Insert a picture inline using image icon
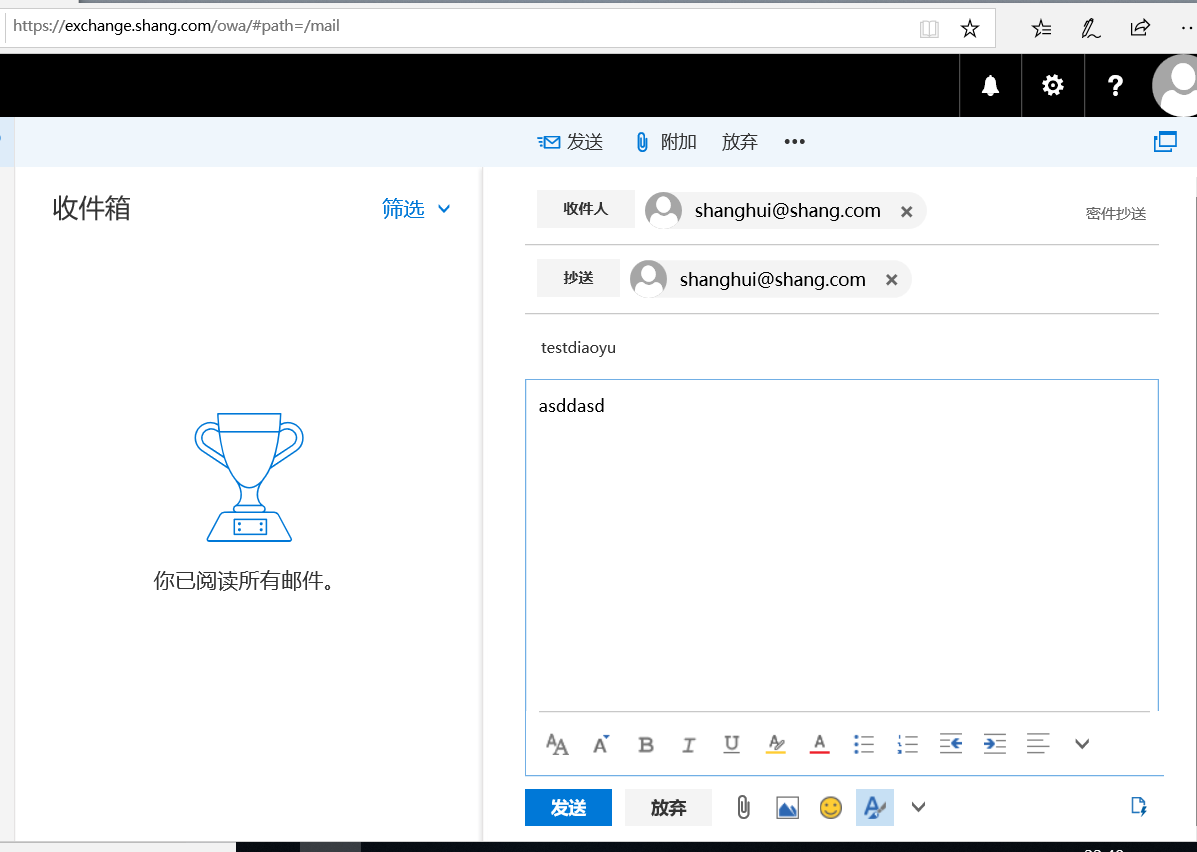The height and width of the screenshot is (852, 1197). pos(787,807)
